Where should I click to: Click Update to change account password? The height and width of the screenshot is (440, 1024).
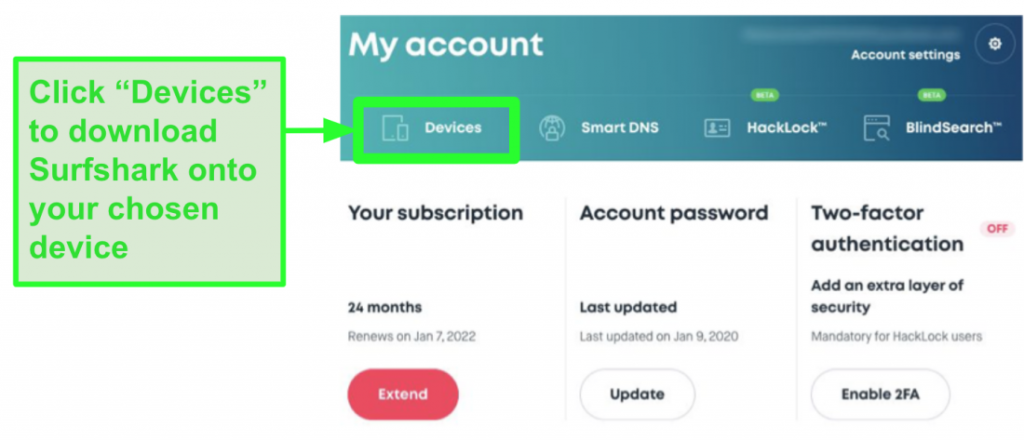637,394
